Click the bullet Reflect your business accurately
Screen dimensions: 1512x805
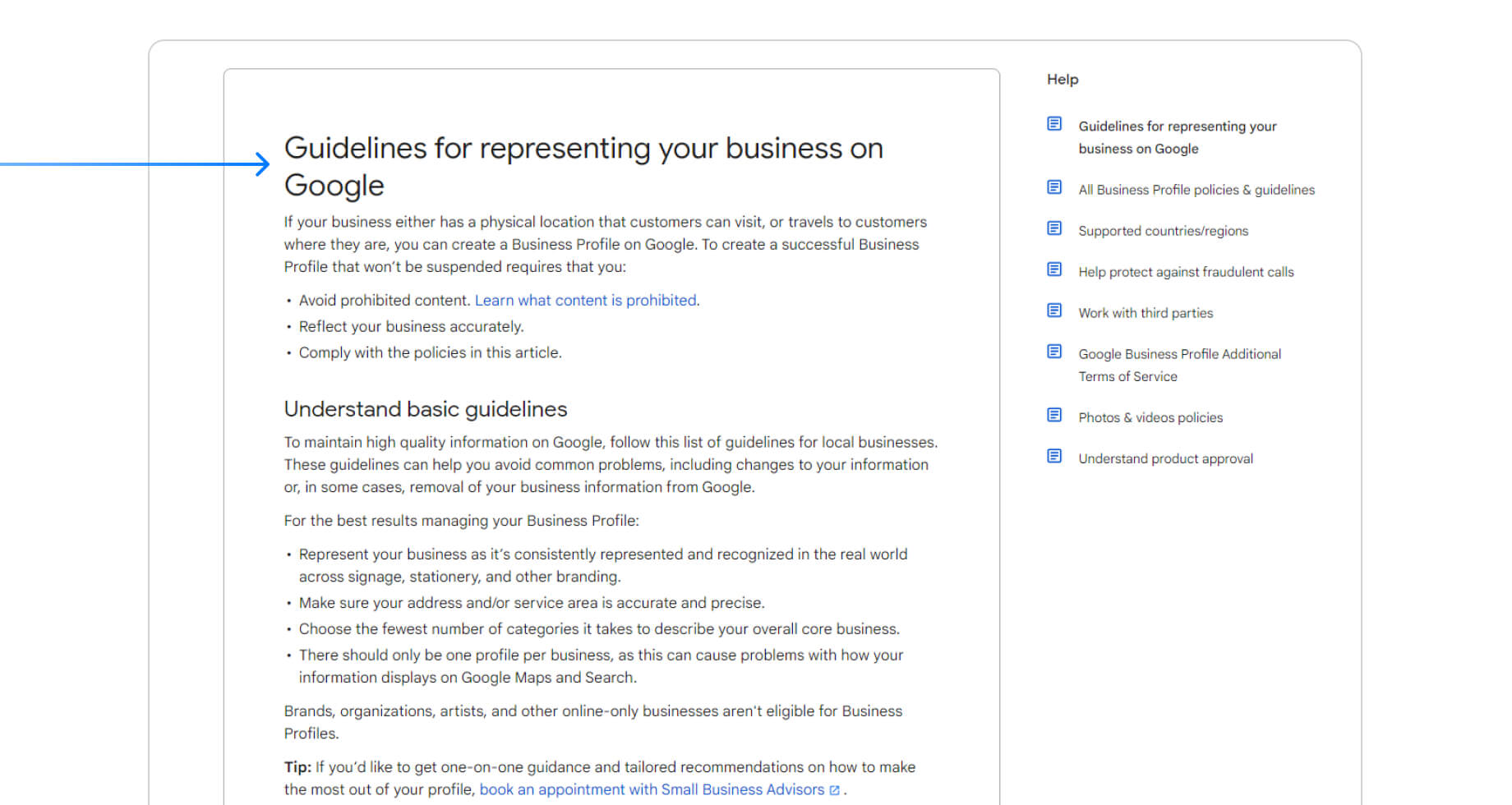pyautogui.click(x=411, y=327)
